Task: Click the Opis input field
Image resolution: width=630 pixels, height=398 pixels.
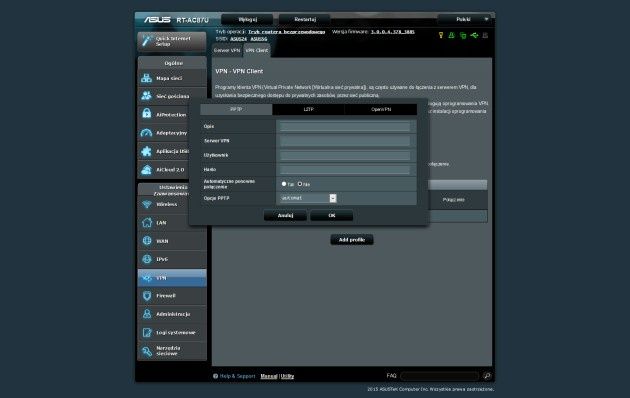Action: [x=345, y=127]
